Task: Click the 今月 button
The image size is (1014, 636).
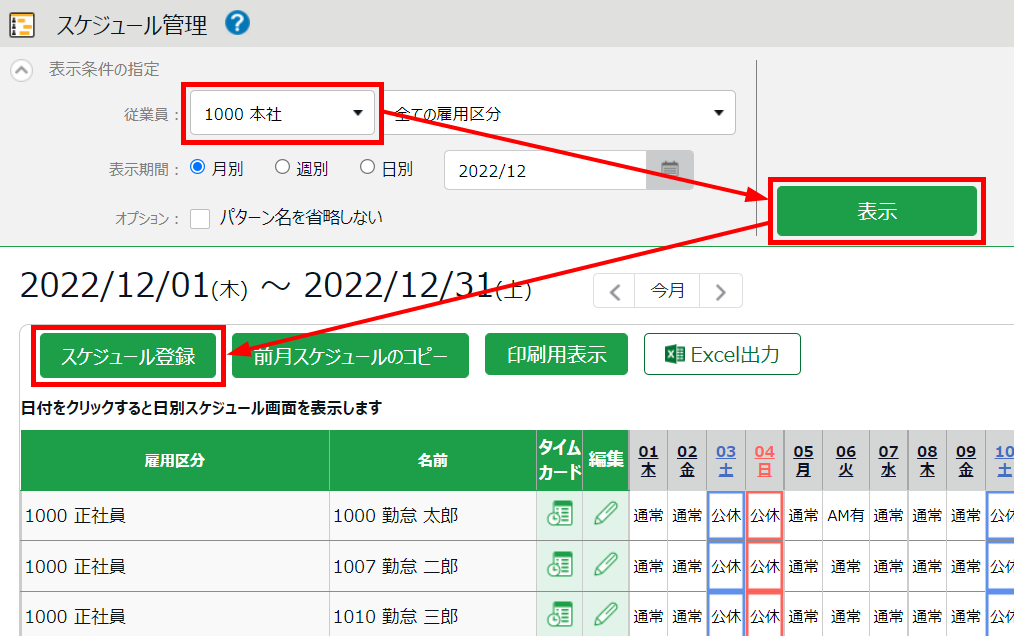Action: 668,292
